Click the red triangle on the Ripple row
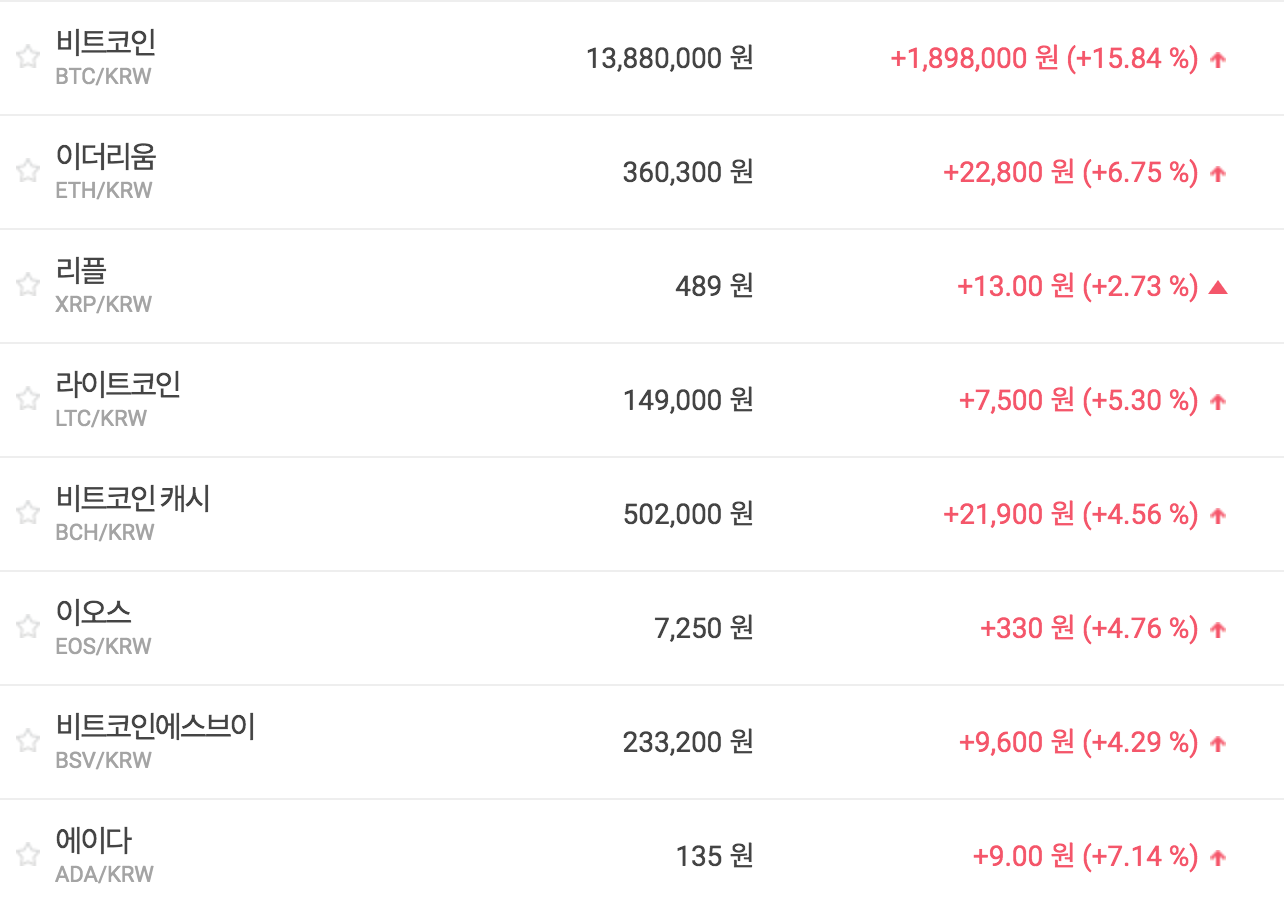 1217,288
